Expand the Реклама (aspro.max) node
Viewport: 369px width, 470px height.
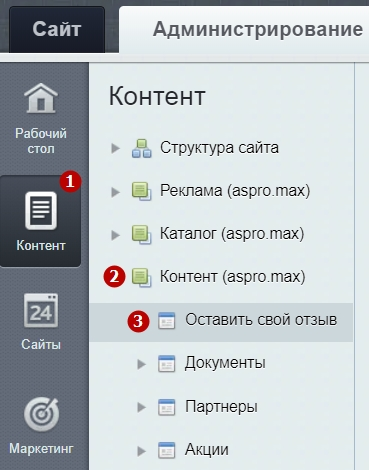(x=115, y=192)
